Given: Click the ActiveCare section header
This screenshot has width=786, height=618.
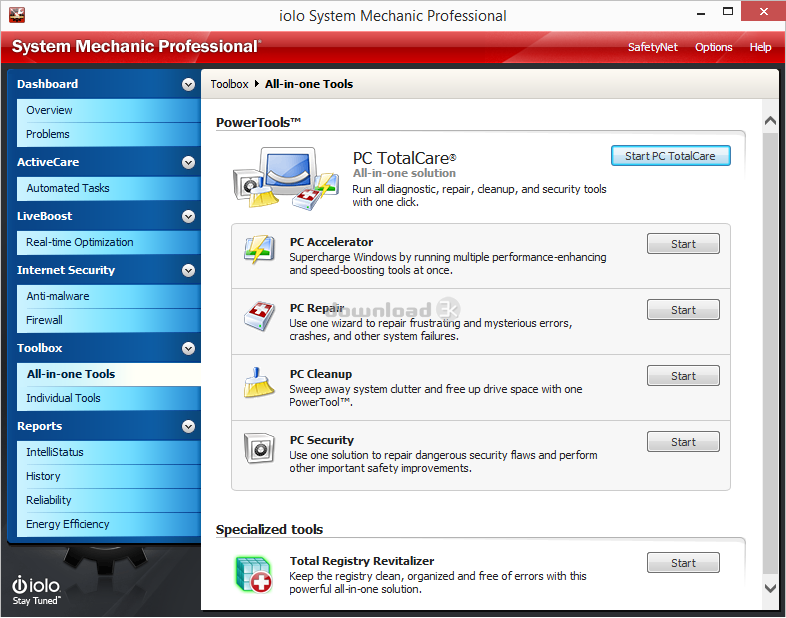Looking at the screenshot, I should [x=105, y=162].
